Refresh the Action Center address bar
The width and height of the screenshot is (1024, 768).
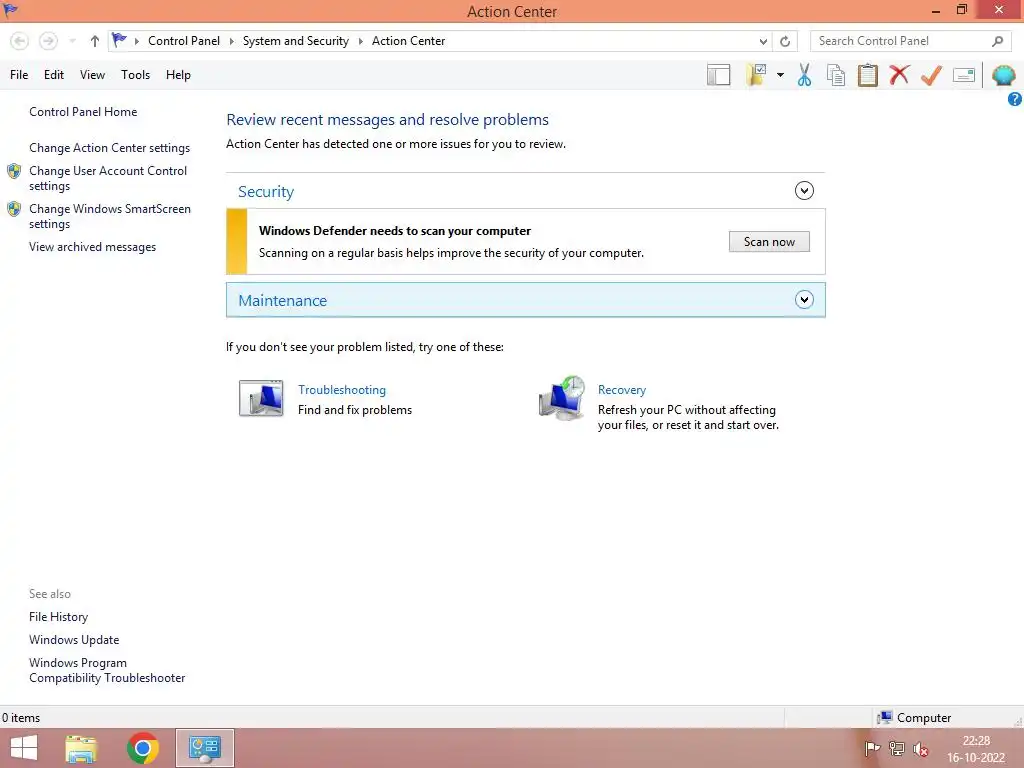tap(785, 41)
